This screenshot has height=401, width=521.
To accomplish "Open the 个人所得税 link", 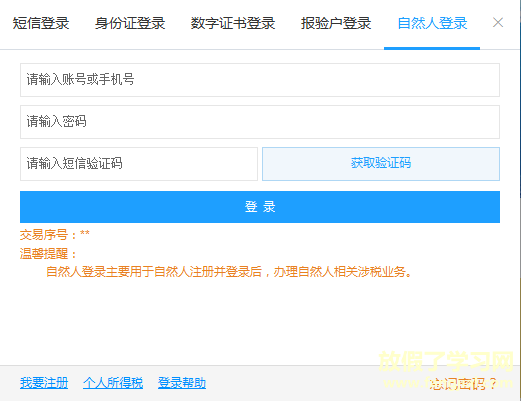I will coord(113,383).
